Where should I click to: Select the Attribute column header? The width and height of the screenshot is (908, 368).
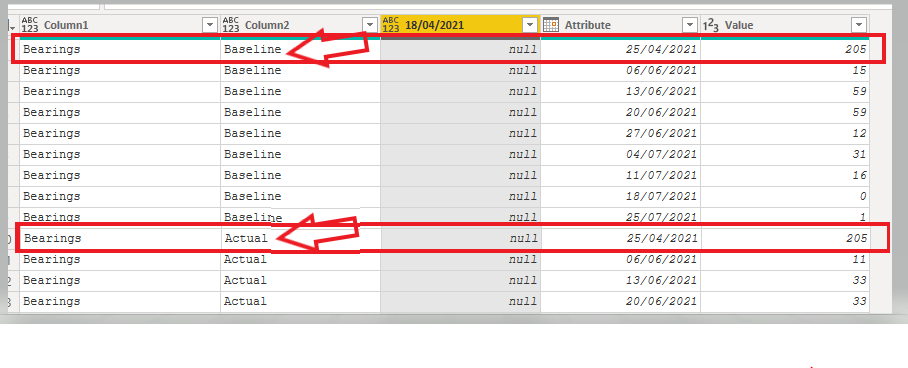(620, 25)
